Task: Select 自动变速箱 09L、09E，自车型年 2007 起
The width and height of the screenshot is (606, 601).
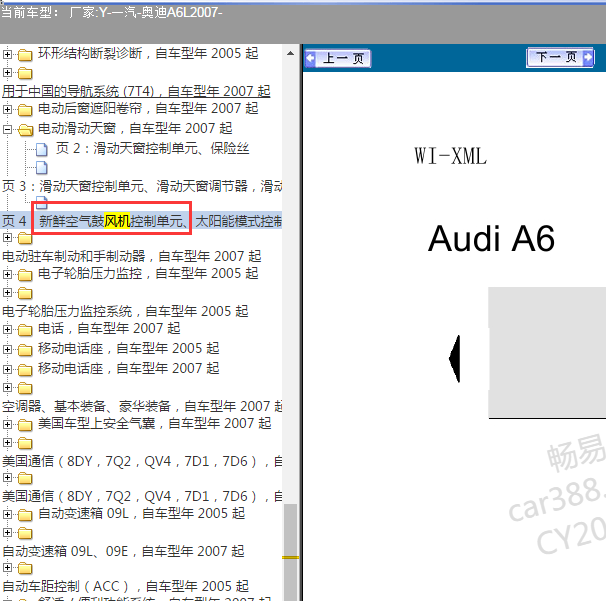Action: click(x=123, y=551)
